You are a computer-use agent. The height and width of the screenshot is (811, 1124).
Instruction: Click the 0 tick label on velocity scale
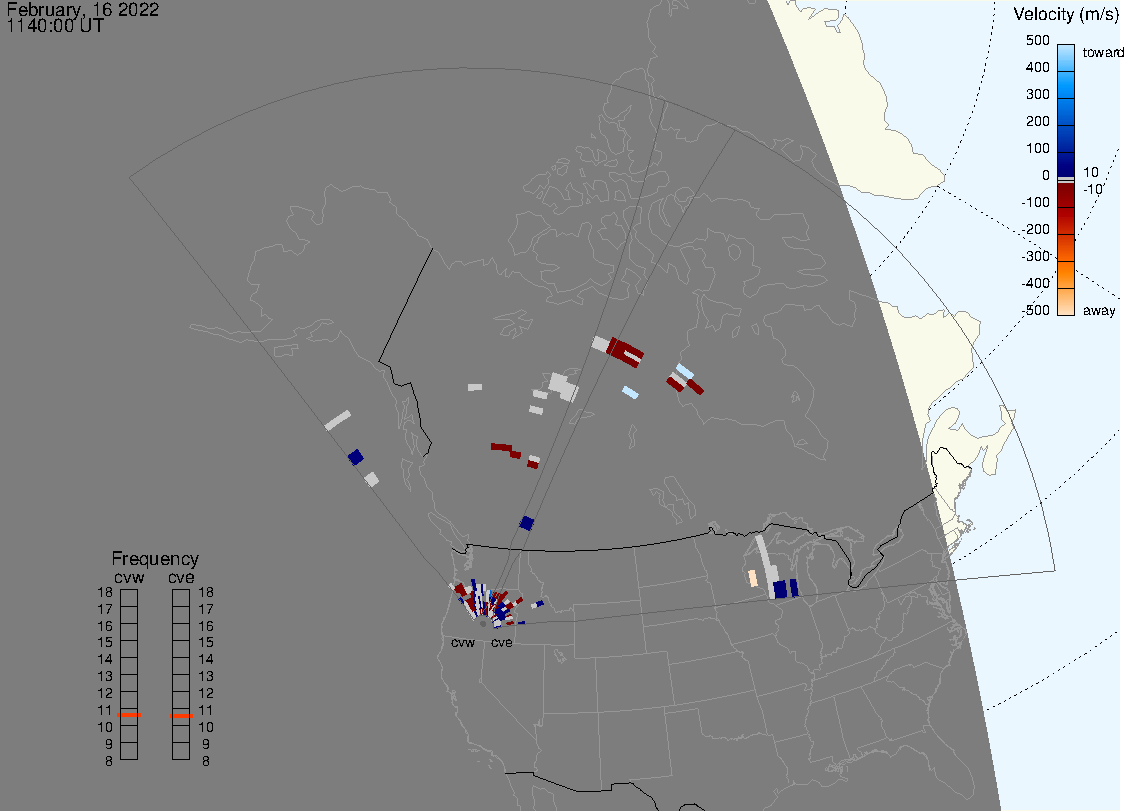[x=1045, y=176]
